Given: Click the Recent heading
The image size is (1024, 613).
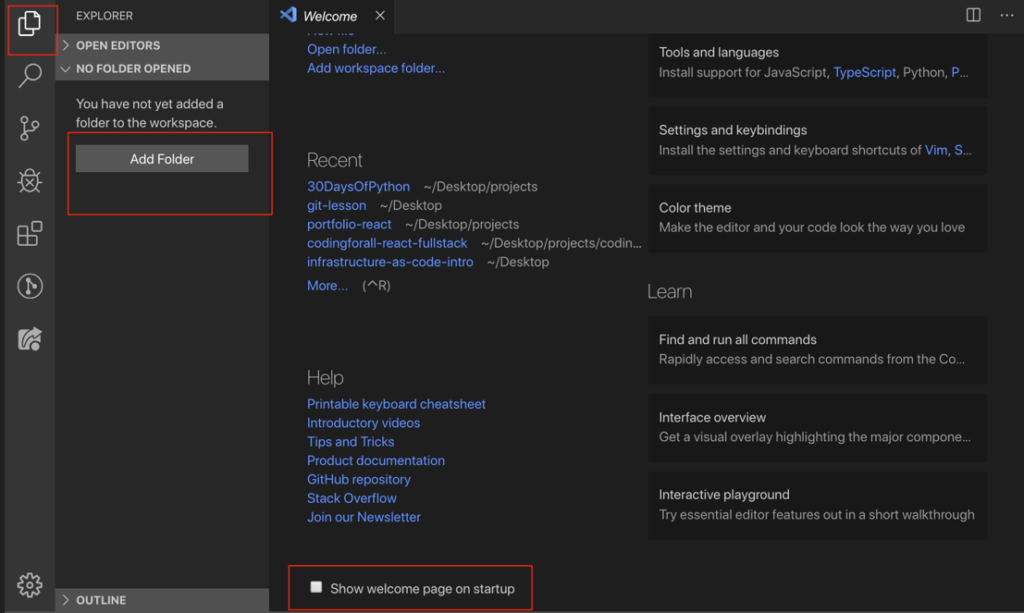Looking at the screenshot, I should (334, 160).
